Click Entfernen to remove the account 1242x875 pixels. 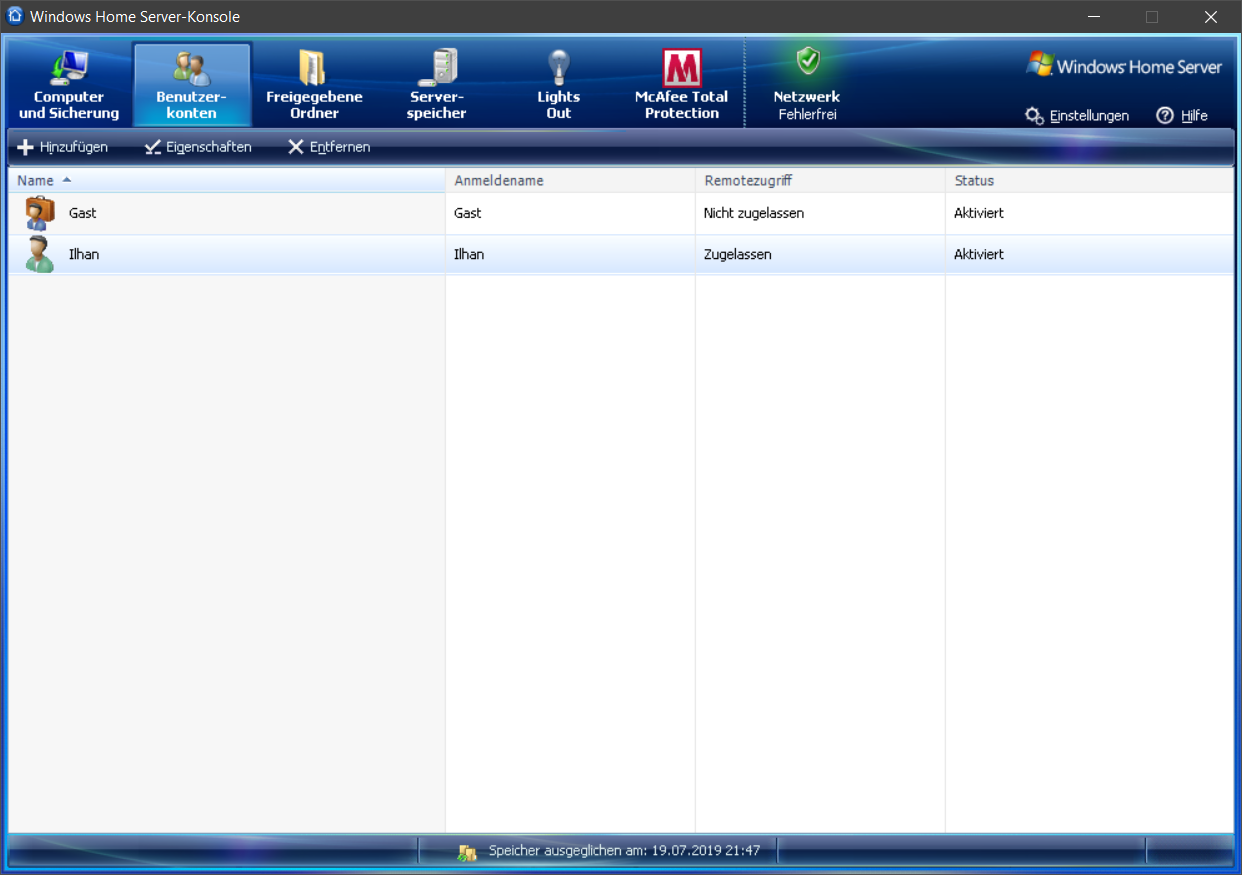pyautogui.click(x=329, y=147)
